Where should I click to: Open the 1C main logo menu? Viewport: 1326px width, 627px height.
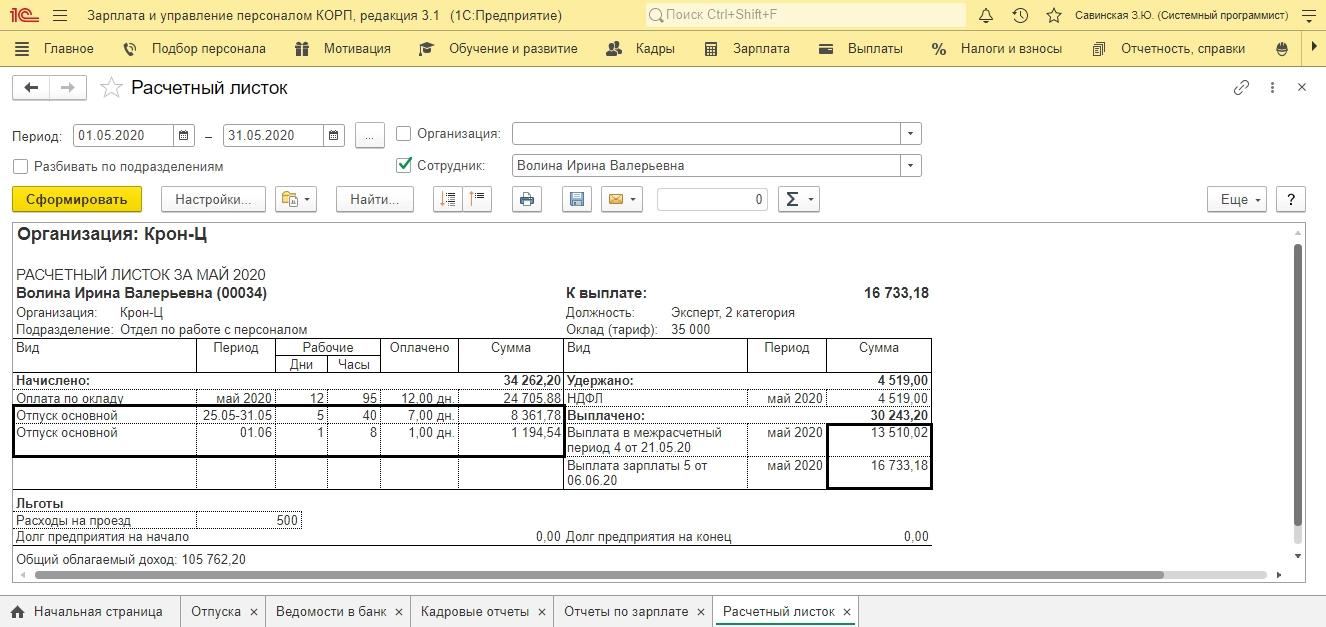click(23, 16)
